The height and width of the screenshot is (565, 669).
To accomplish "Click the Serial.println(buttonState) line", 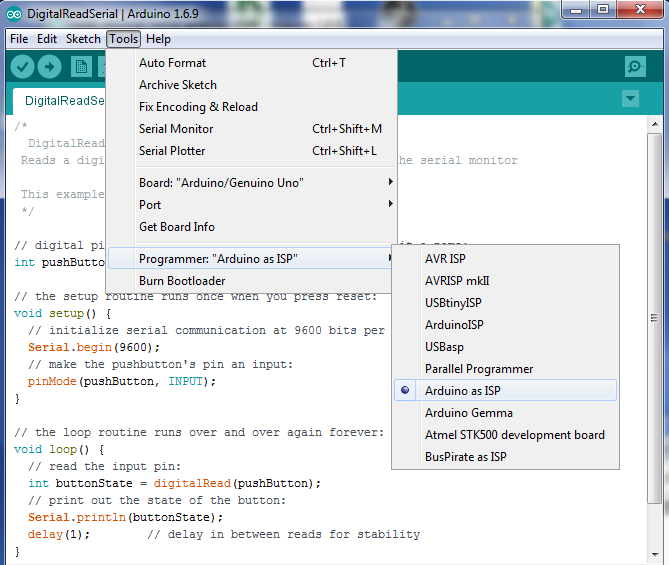I will pos(125,517).
